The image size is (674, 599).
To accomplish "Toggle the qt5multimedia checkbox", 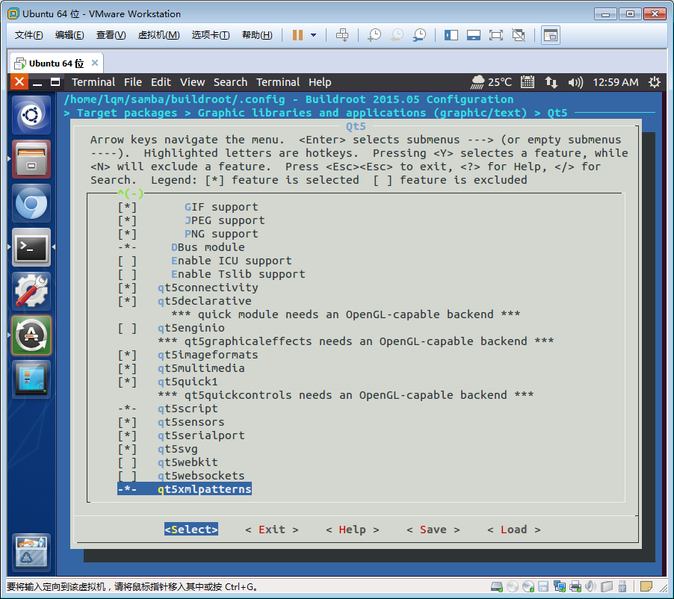I will point(127,368).
